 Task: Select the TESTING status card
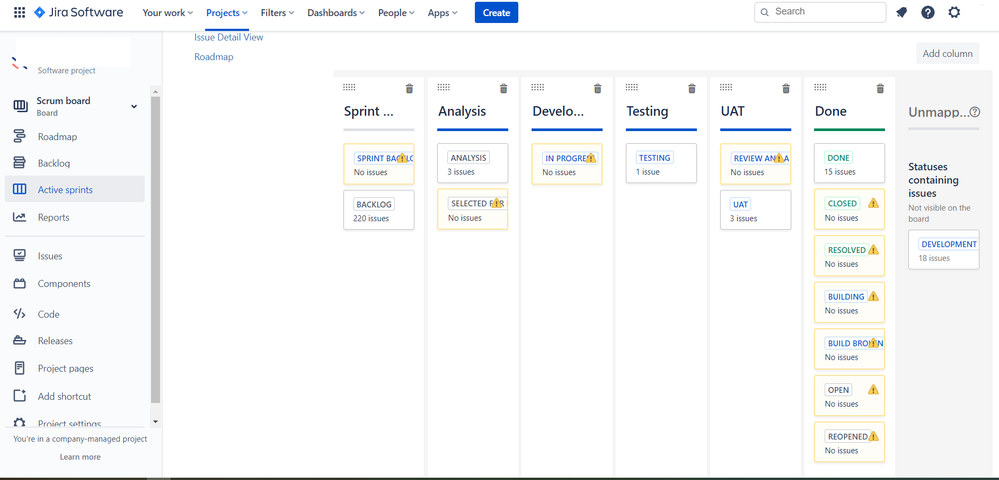661,163
